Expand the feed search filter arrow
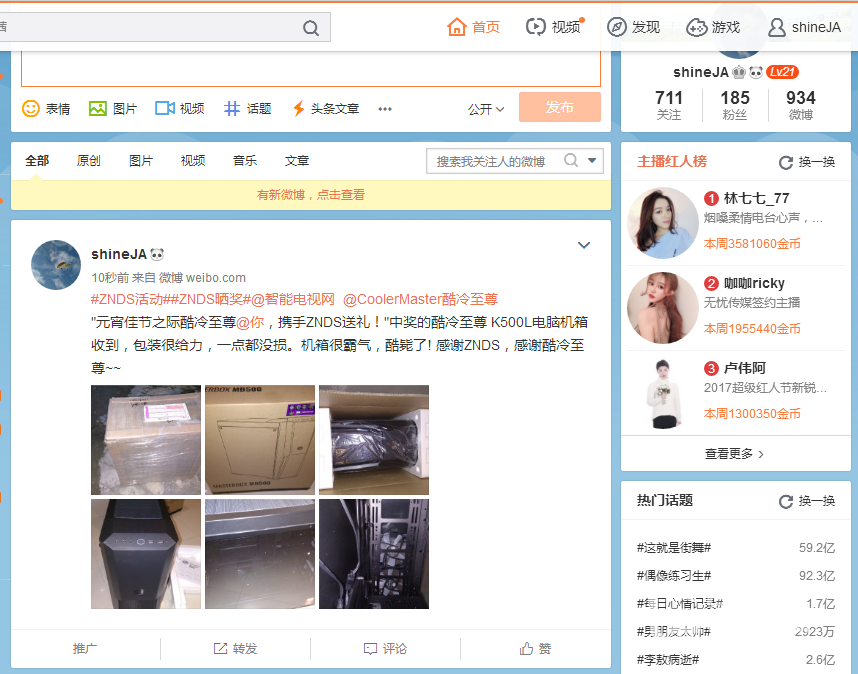Viewport: 858px width, 674px height. click(x=592, y=160)
